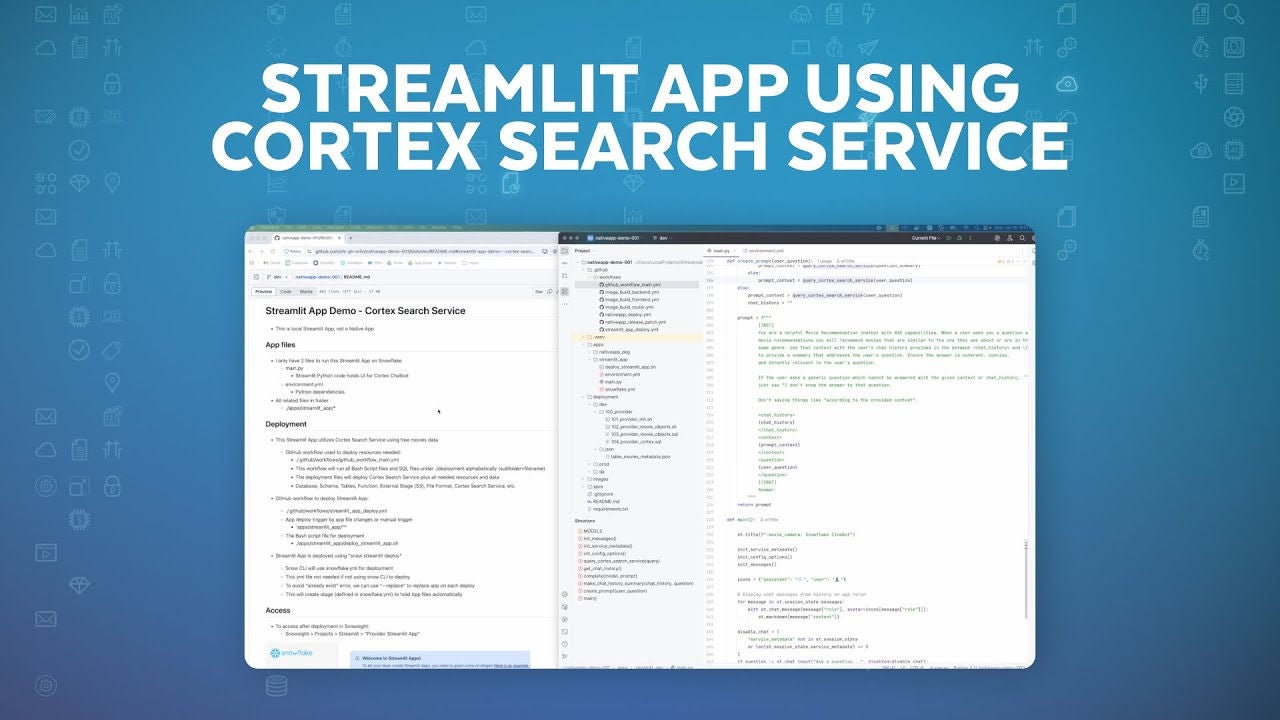Screen dimensions: 1280x720
Task: Collapse the workflows folder in the Project tree
Action: click(589, 276)
